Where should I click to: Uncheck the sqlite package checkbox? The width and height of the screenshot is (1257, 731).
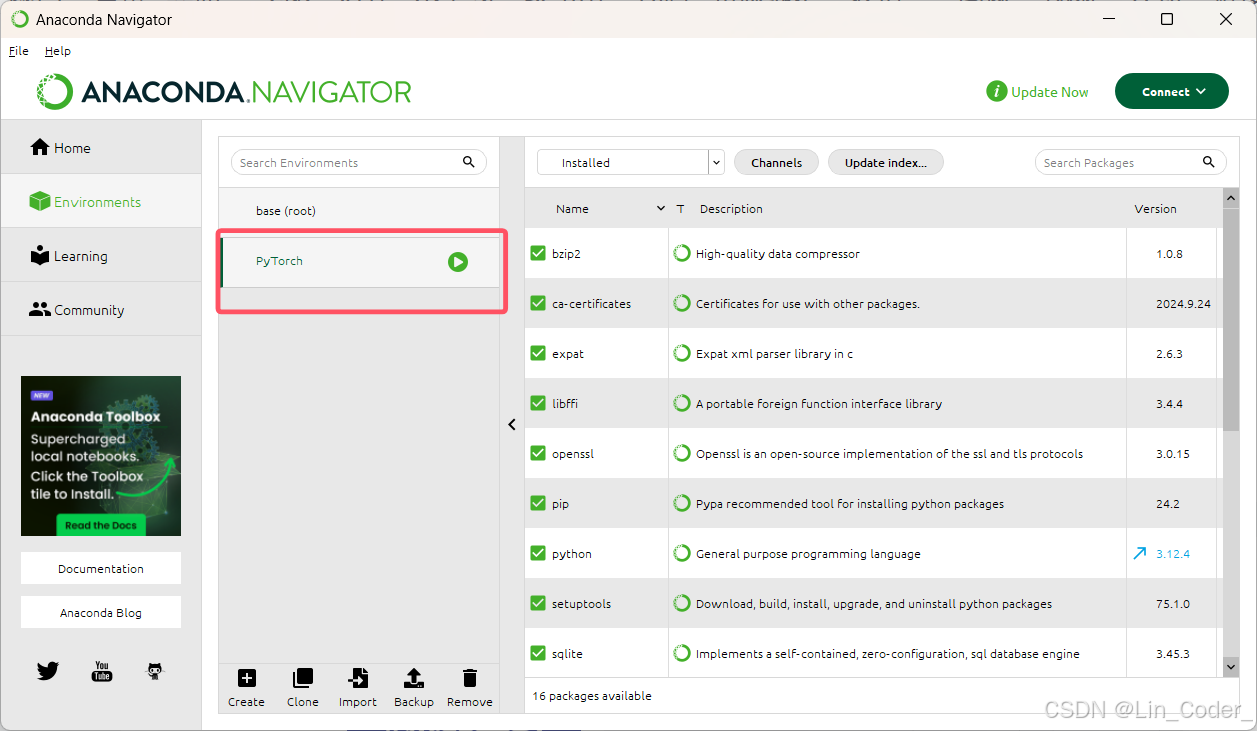click(538, 653)
